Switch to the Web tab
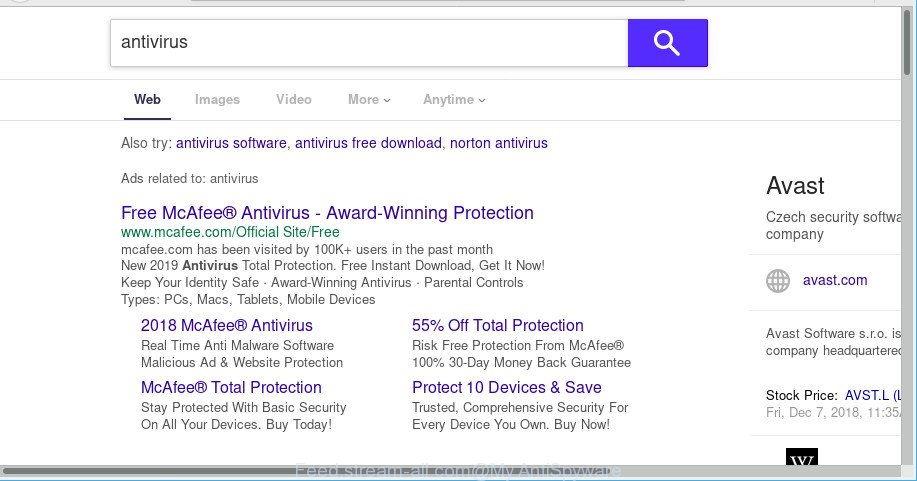 click(x=147, y=99)
